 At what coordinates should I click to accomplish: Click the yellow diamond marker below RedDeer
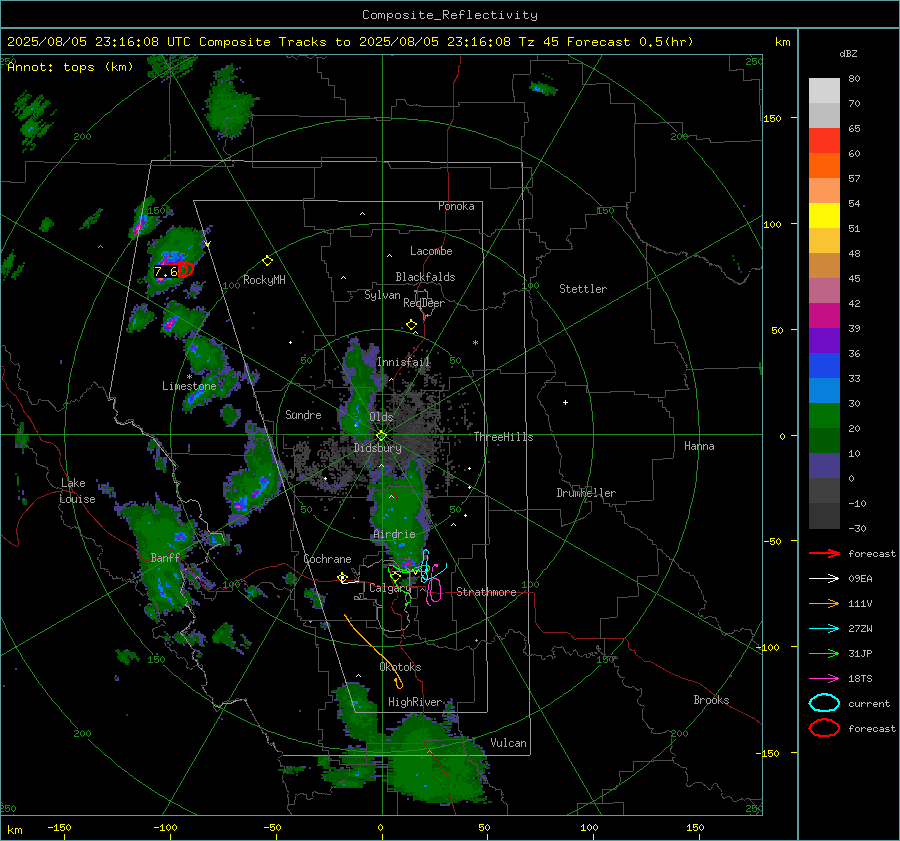(411, 325)
